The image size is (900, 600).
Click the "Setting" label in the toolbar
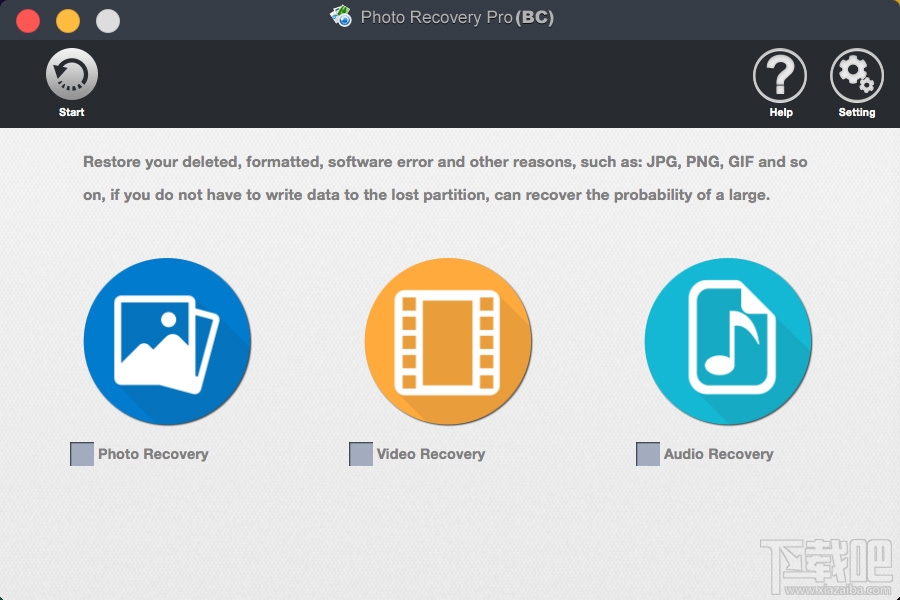(857, 113)
